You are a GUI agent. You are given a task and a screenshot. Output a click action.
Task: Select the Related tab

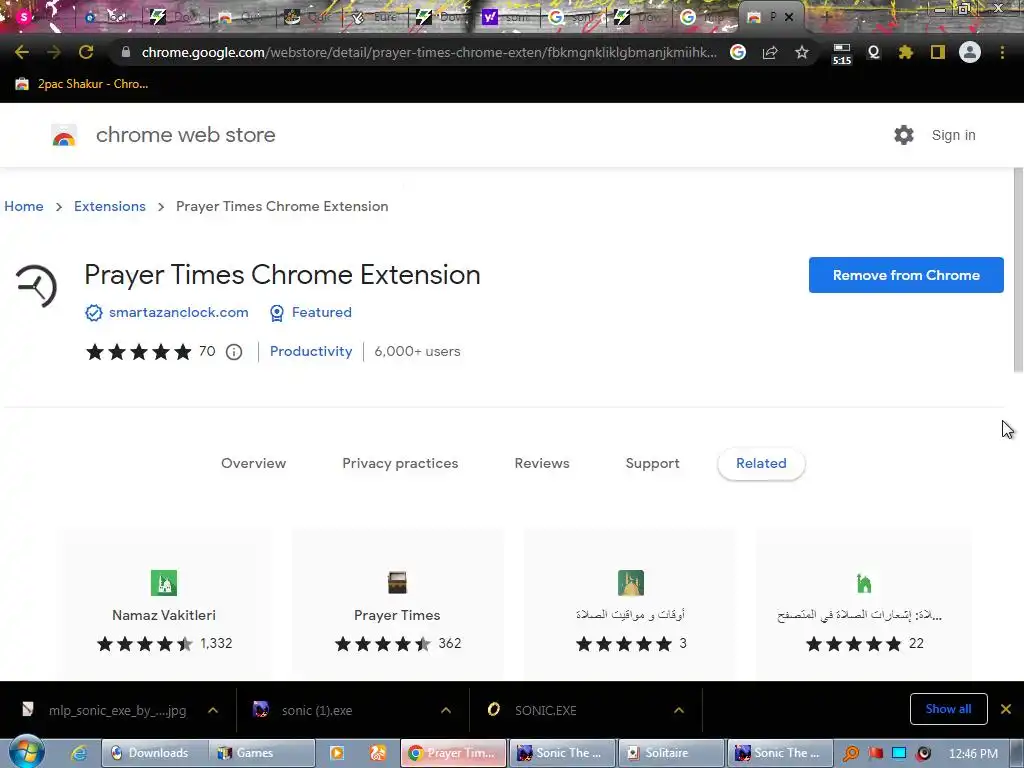coord(761,464)
